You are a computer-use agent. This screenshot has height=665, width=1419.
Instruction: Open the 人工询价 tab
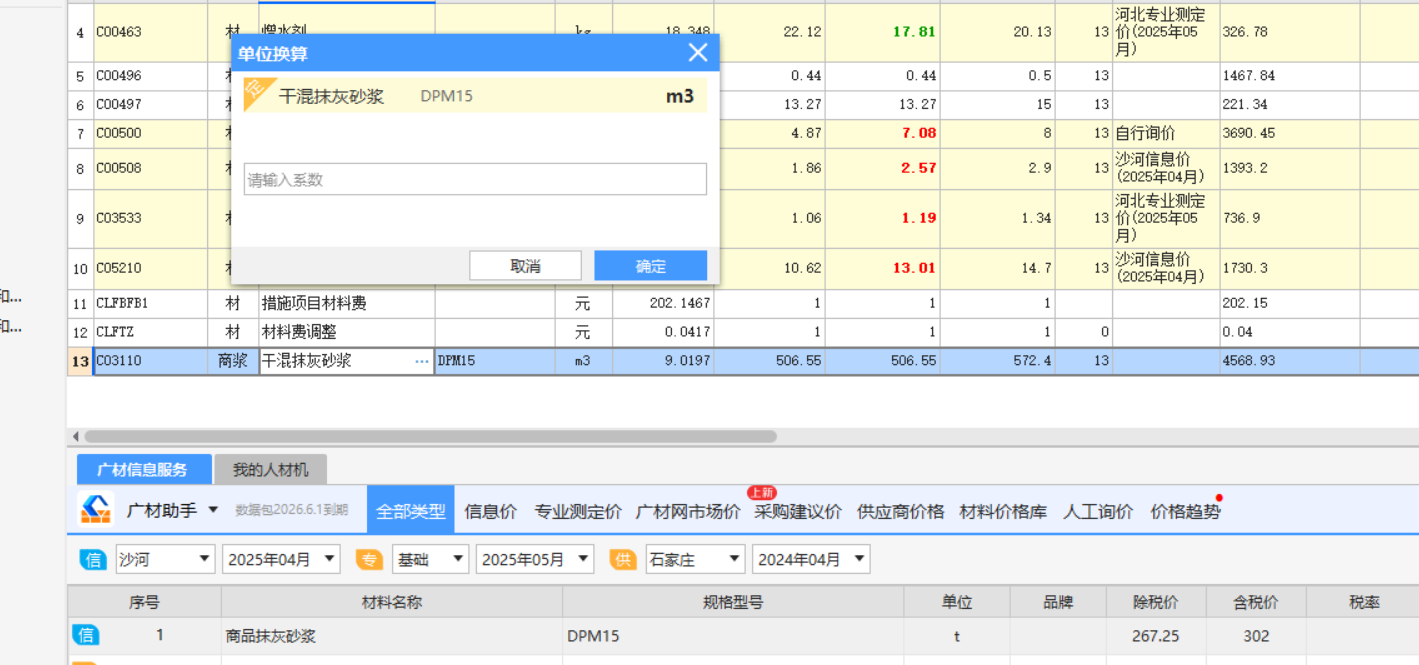coord(1098,511)
